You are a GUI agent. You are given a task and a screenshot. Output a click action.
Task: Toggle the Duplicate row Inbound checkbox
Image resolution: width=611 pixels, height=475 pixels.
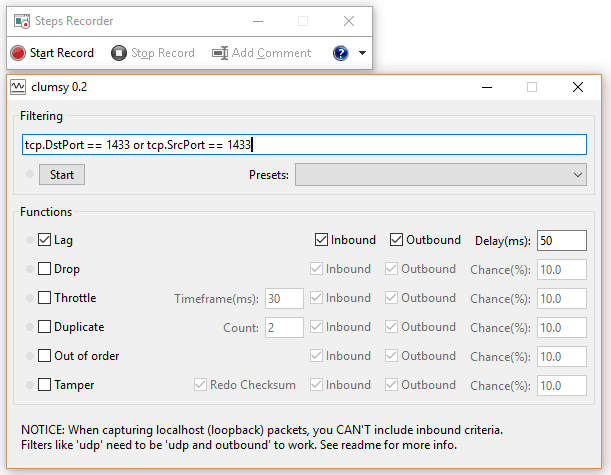pyautogui.click(x=316, y=327)
